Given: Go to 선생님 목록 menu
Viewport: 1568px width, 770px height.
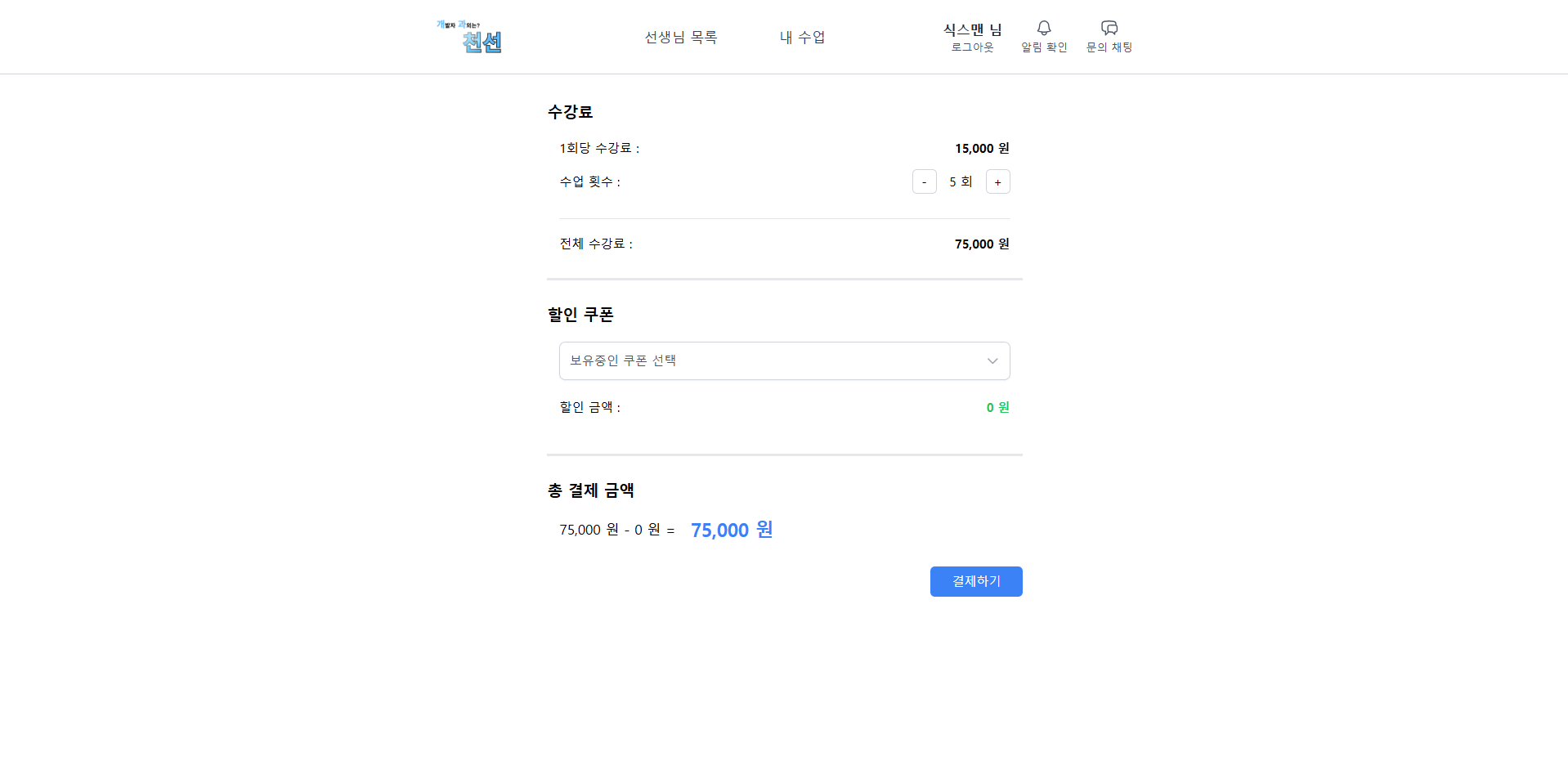Looking at the screenshot, I should coord(680,38).
